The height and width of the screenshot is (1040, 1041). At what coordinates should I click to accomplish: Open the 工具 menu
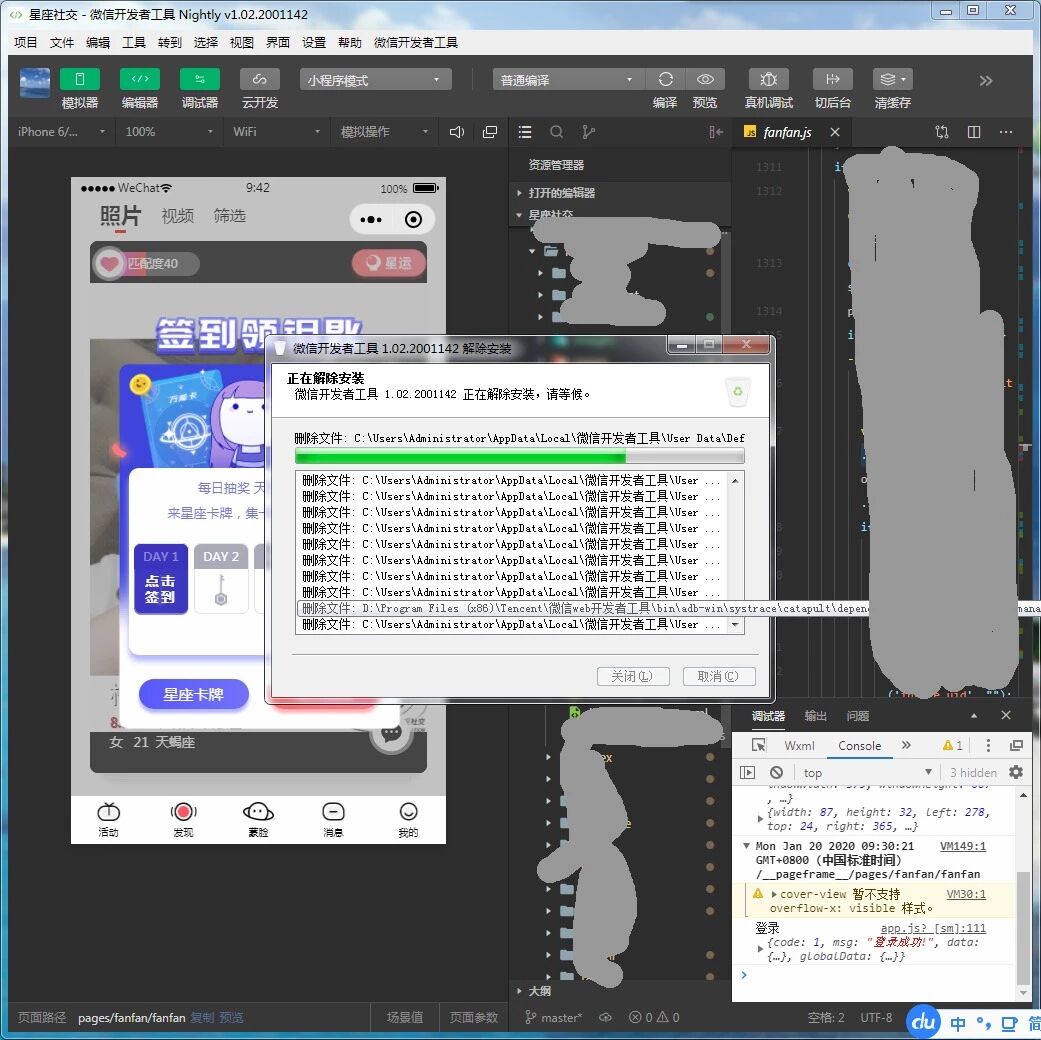(x=133, y=43)
